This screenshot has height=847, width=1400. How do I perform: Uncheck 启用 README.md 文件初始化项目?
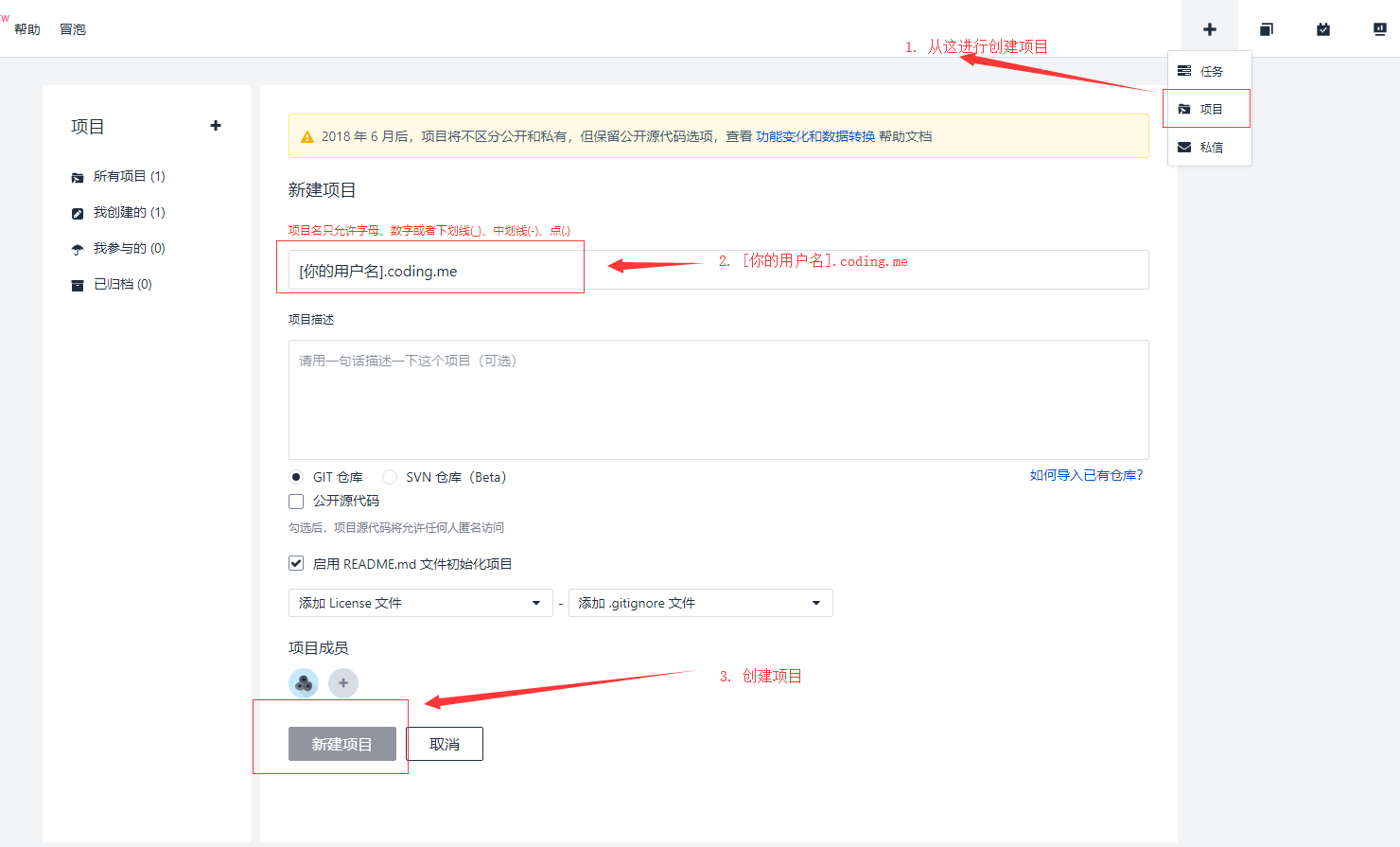(296, 562)
